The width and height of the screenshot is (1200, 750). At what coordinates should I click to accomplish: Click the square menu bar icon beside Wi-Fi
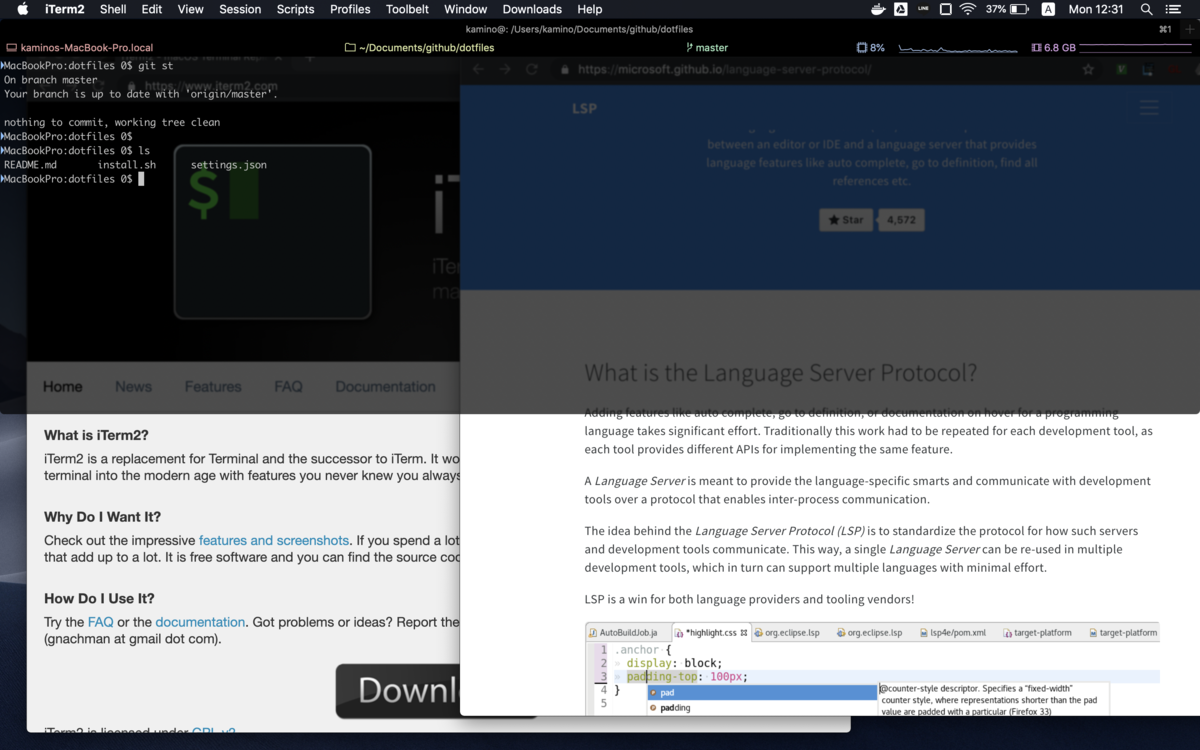click(945, 9)
